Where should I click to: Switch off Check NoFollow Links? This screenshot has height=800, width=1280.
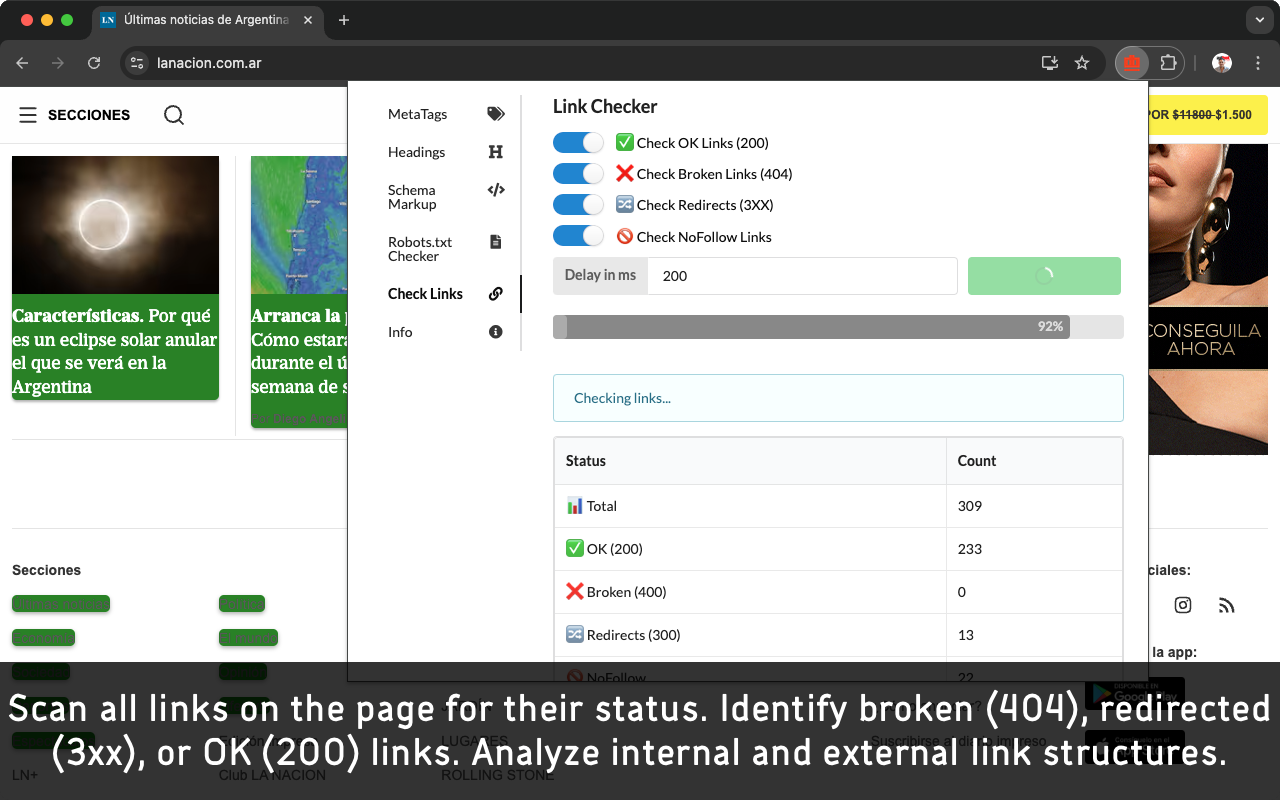pos(578,237)
